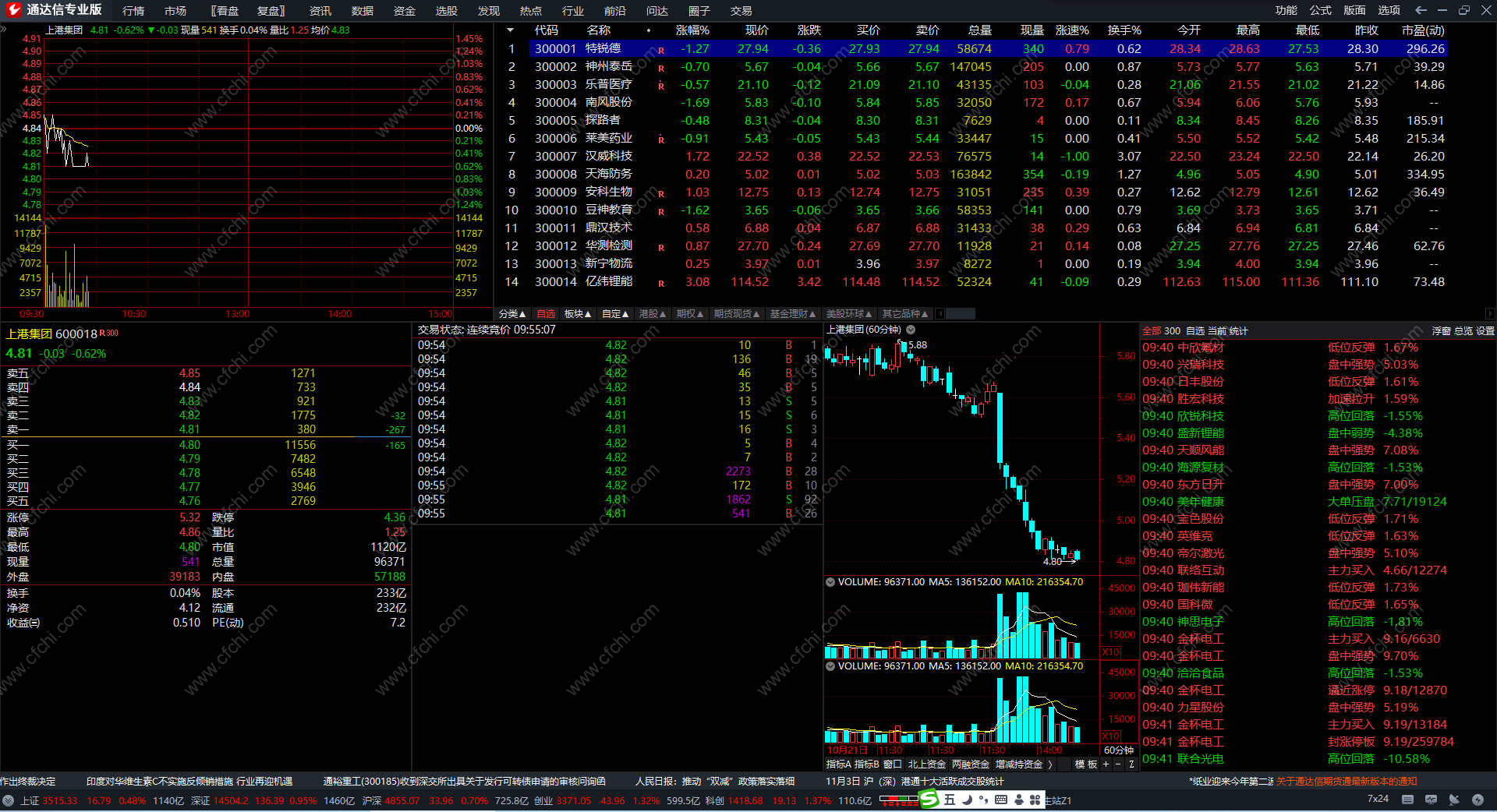Click the lightning bolt icon in status bar
The width and height of the screenshot is (1497, 812).
[1478, 800]
